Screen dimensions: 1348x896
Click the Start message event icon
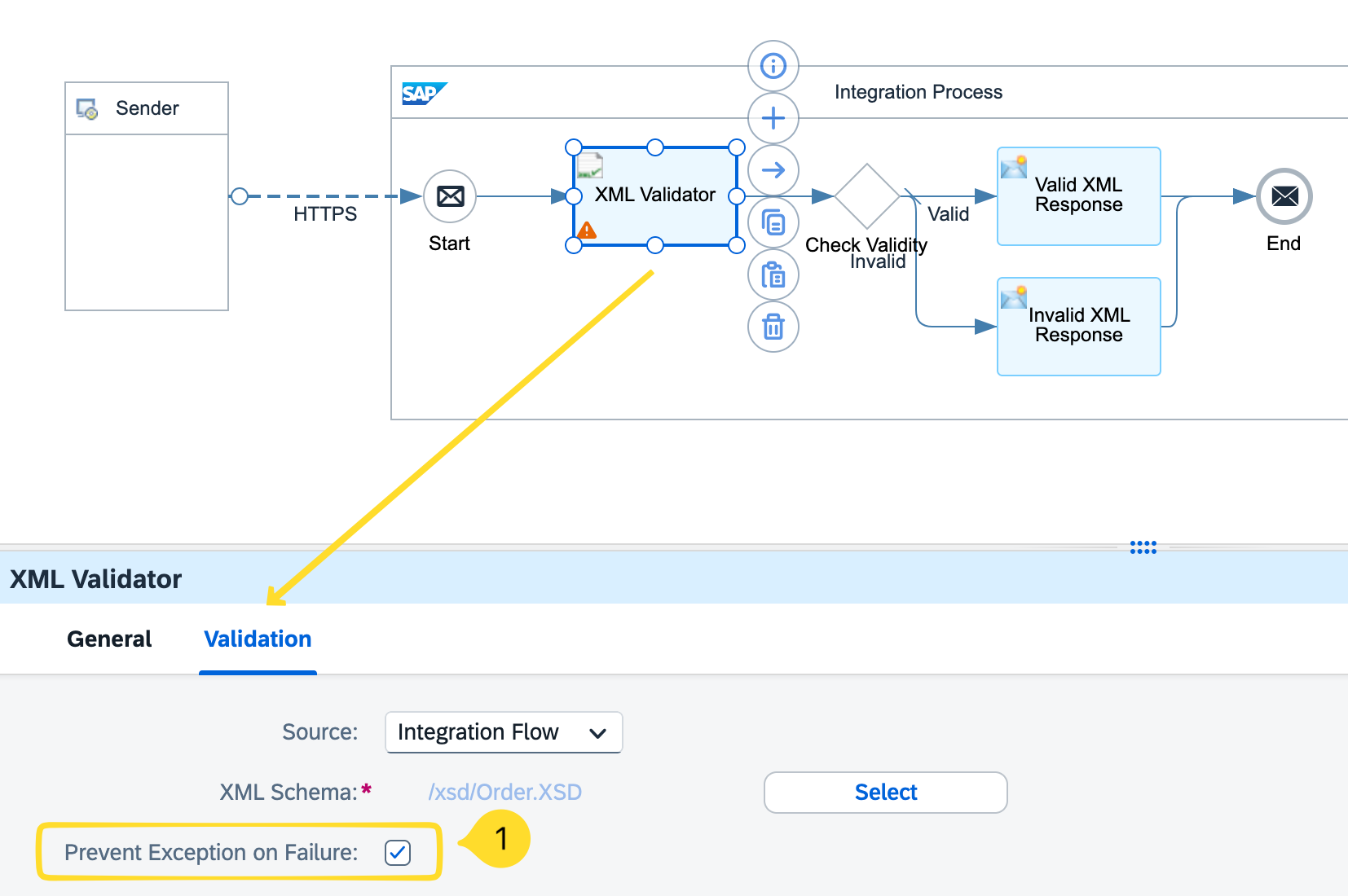click(x=449, y=195)
